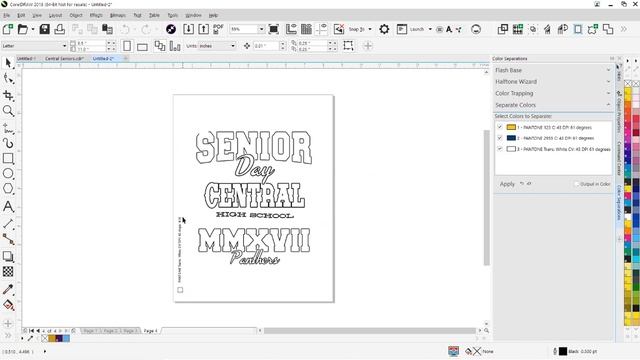Open the Snap To dropdown
The width and height of the screenshot is (640, 360).
pyautogui.click(x=370, y=29)
